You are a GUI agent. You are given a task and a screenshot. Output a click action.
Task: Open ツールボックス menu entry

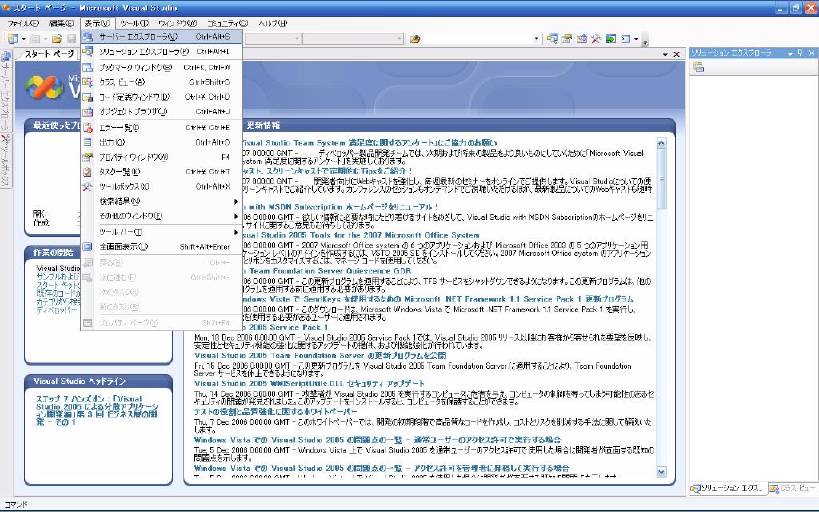coord(161,186)
